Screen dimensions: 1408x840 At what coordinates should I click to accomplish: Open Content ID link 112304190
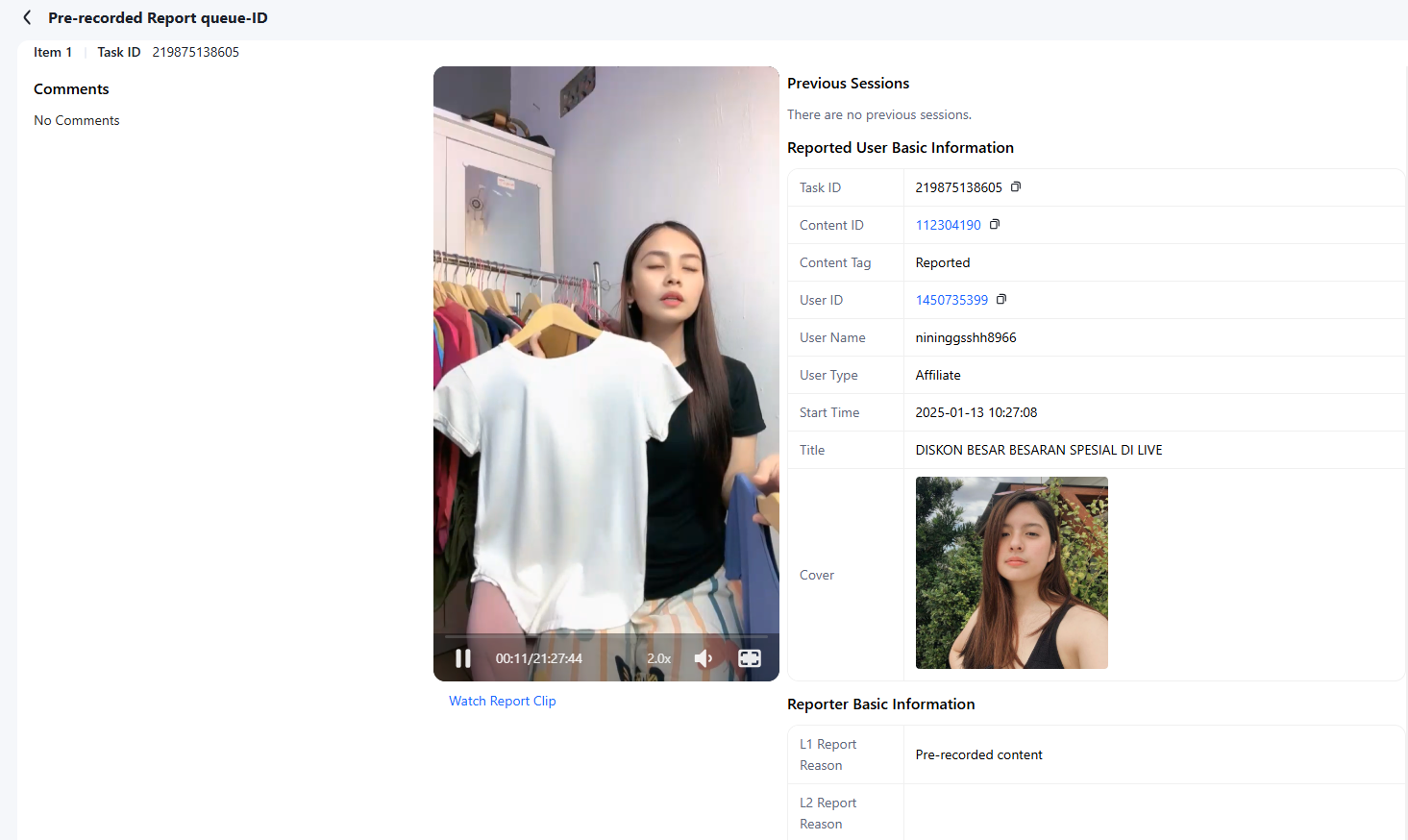point(948,225)
